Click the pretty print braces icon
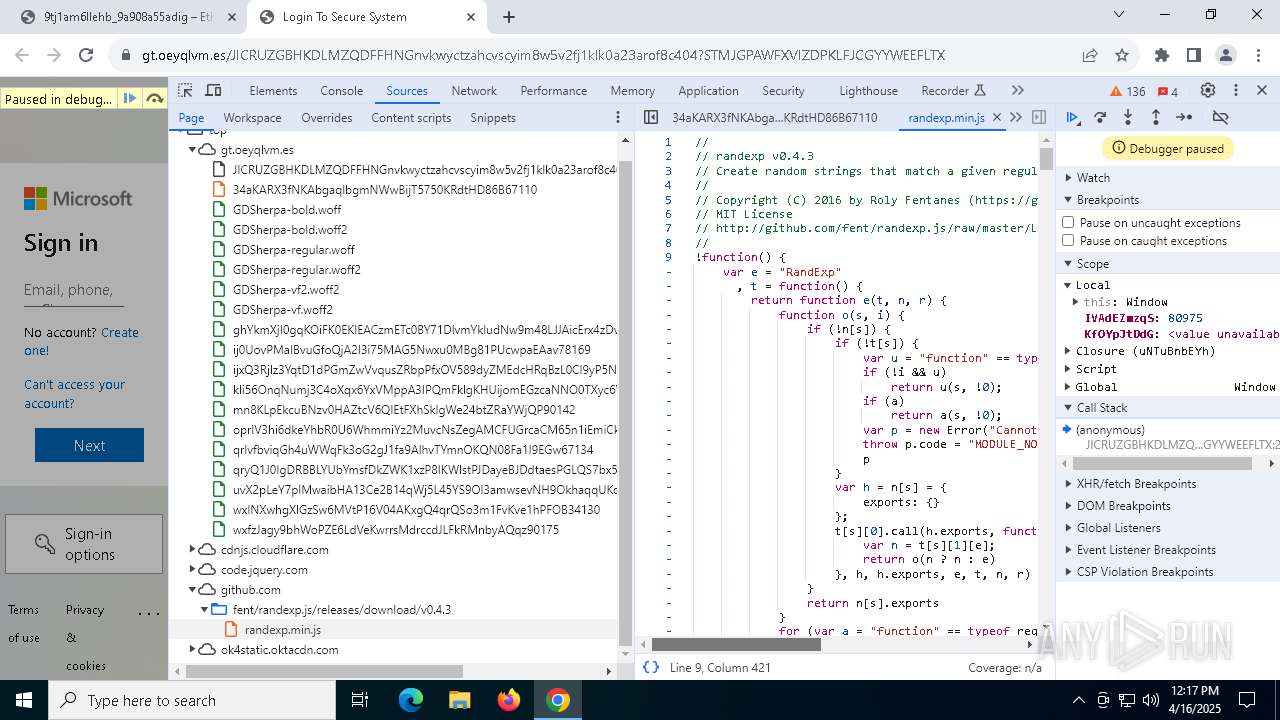This screenshot has height=720, width=1280. tap(651, 667)
